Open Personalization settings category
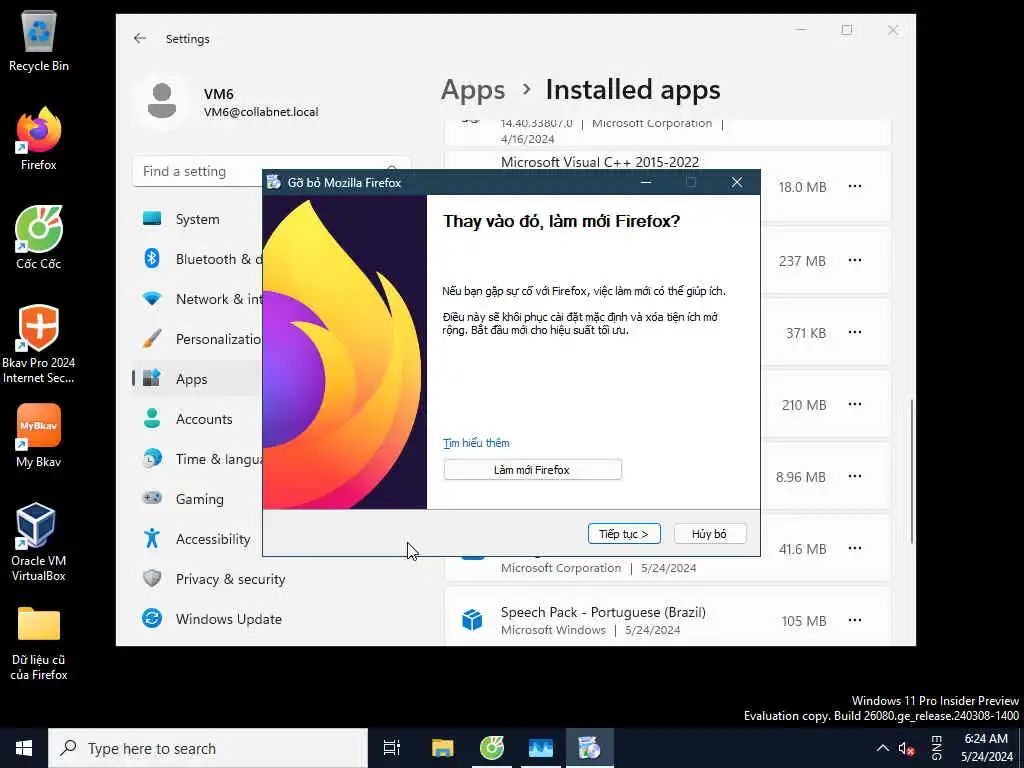Image resolution: width=1024 pixels, height=768 pixels. pyautogui.click(x=197, y=339)
